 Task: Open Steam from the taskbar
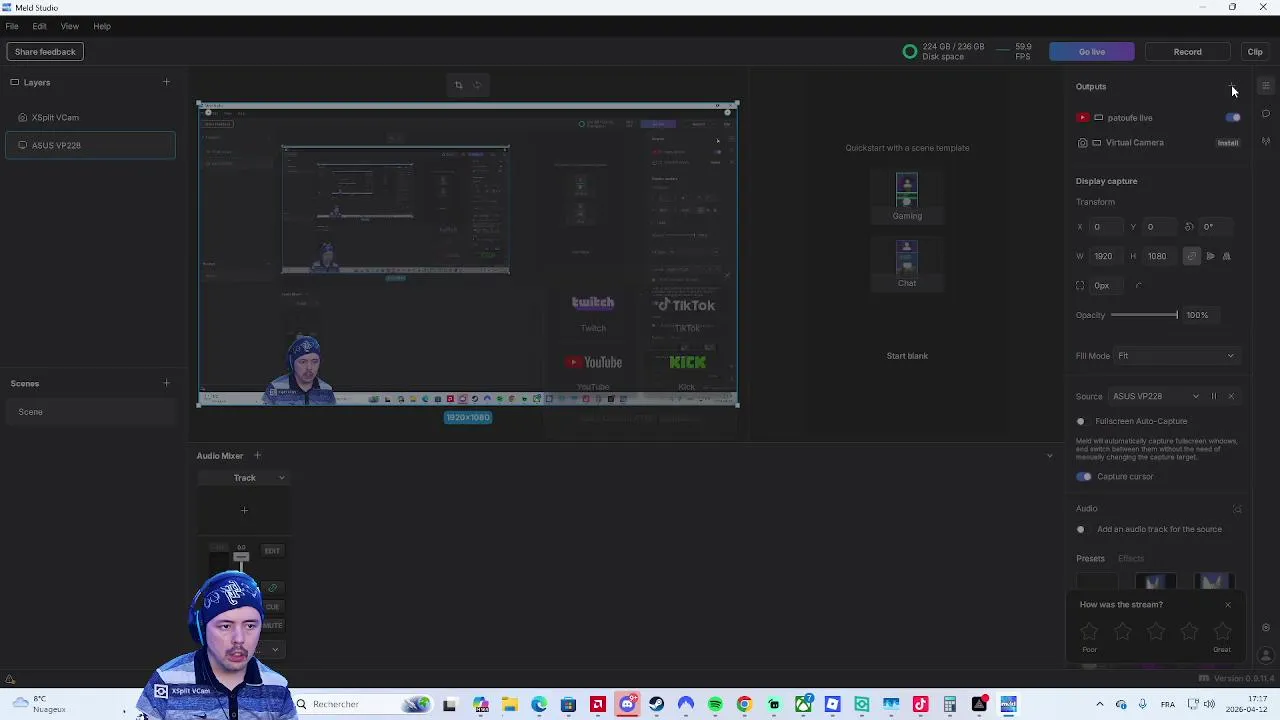(x=656, y=704)
